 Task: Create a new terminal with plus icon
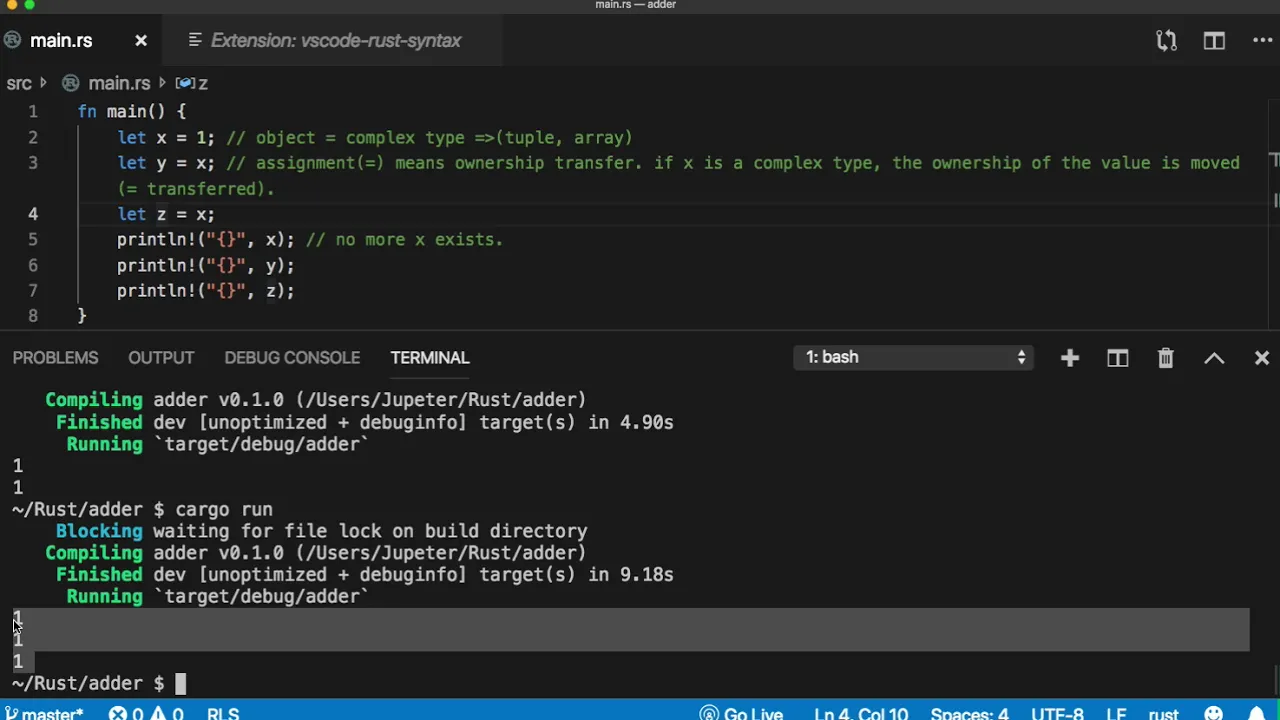1070,358
